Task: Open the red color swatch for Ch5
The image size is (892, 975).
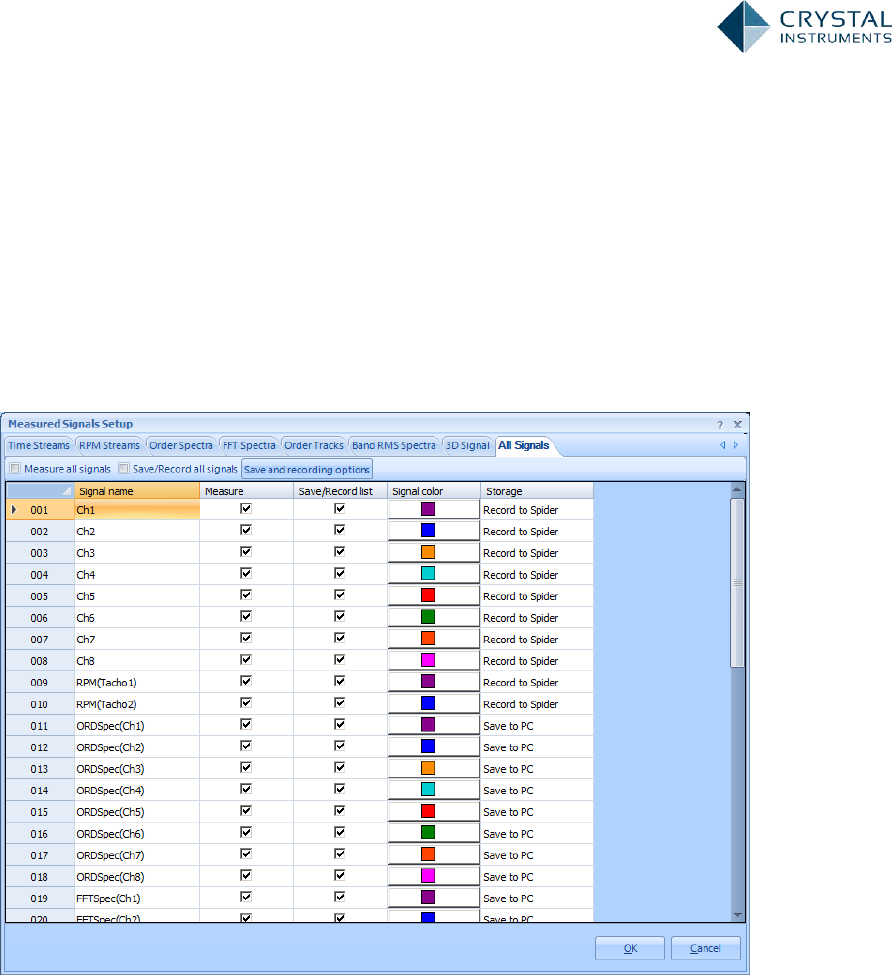Action: click(428, 595)
